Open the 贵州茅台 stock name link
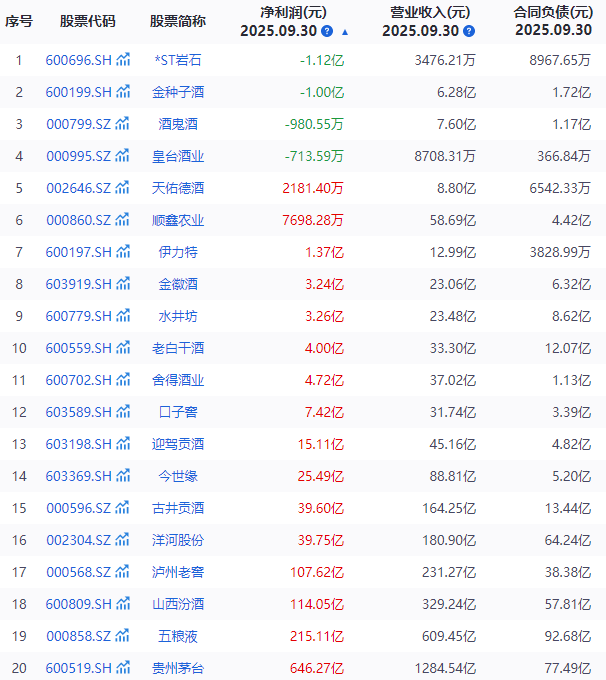The image size is (606, 680). (x=178, y=668)
